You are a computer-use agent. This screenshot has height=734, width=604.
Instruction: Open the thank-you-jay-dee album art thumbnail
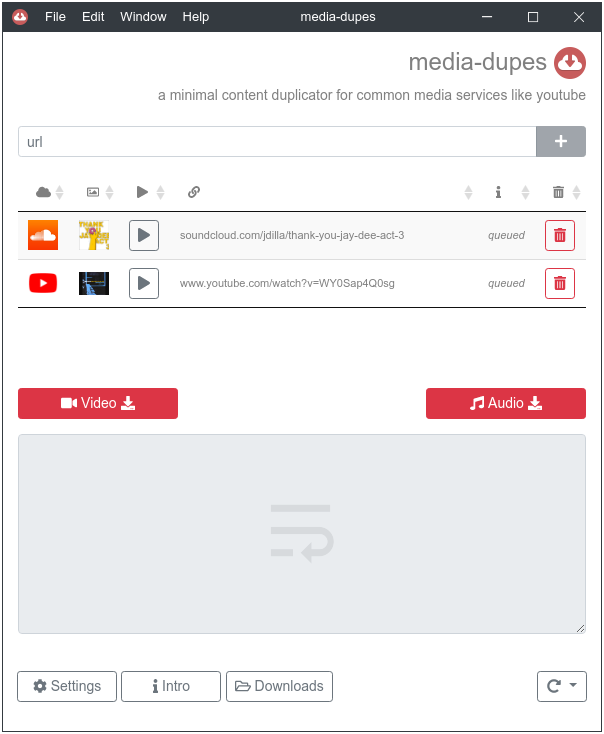click(x=94, y=235)
